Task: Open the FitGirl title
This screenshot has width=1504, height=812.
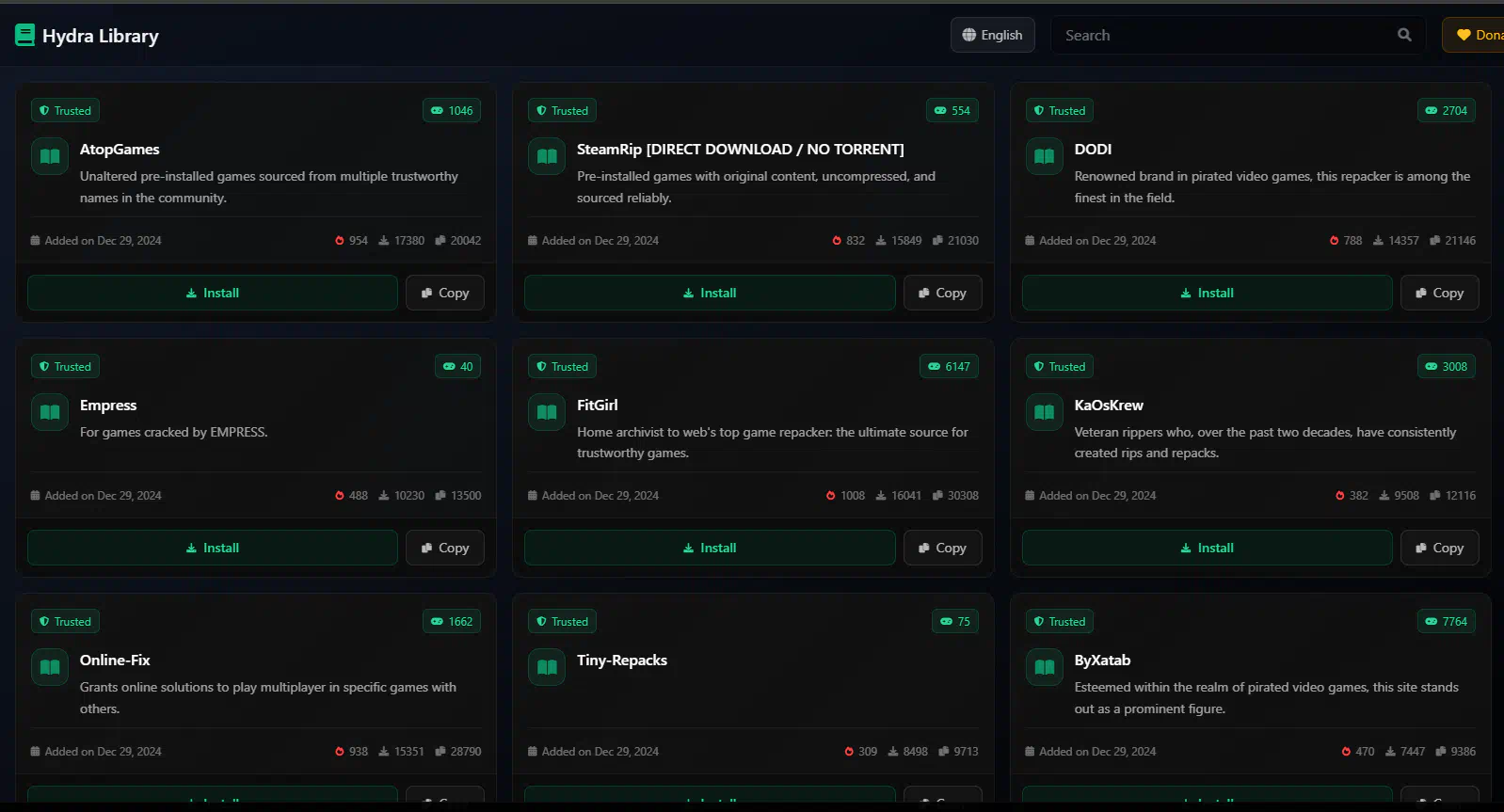Action: click(x=598, y=405)
